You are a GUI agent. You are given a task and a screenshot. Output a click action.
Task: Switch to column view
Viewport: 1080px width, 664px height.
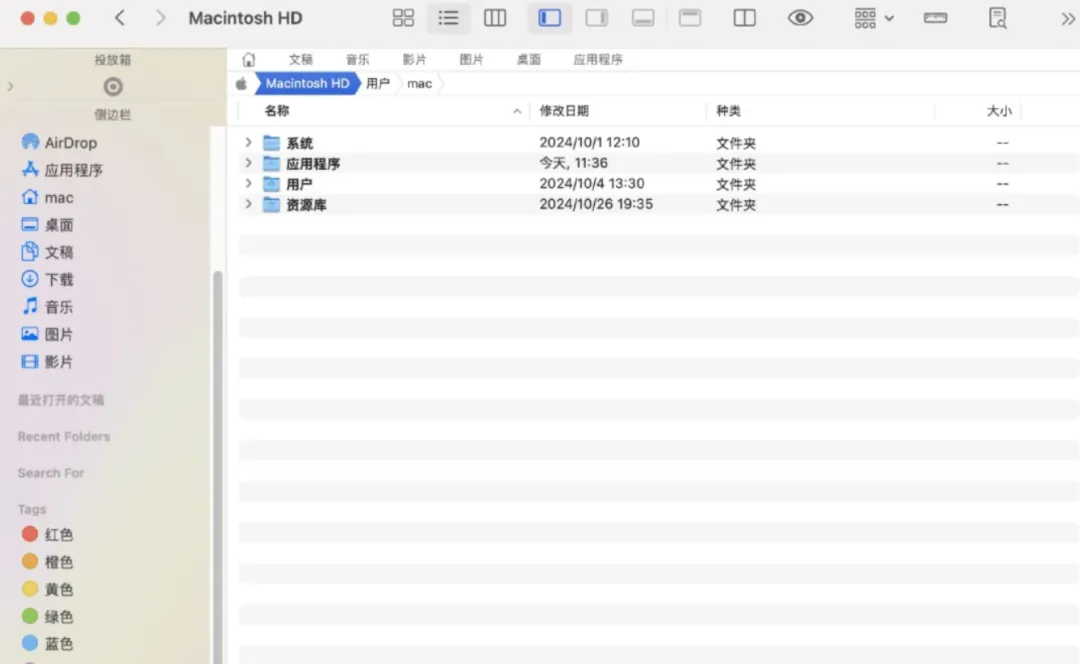pos(495,18)
